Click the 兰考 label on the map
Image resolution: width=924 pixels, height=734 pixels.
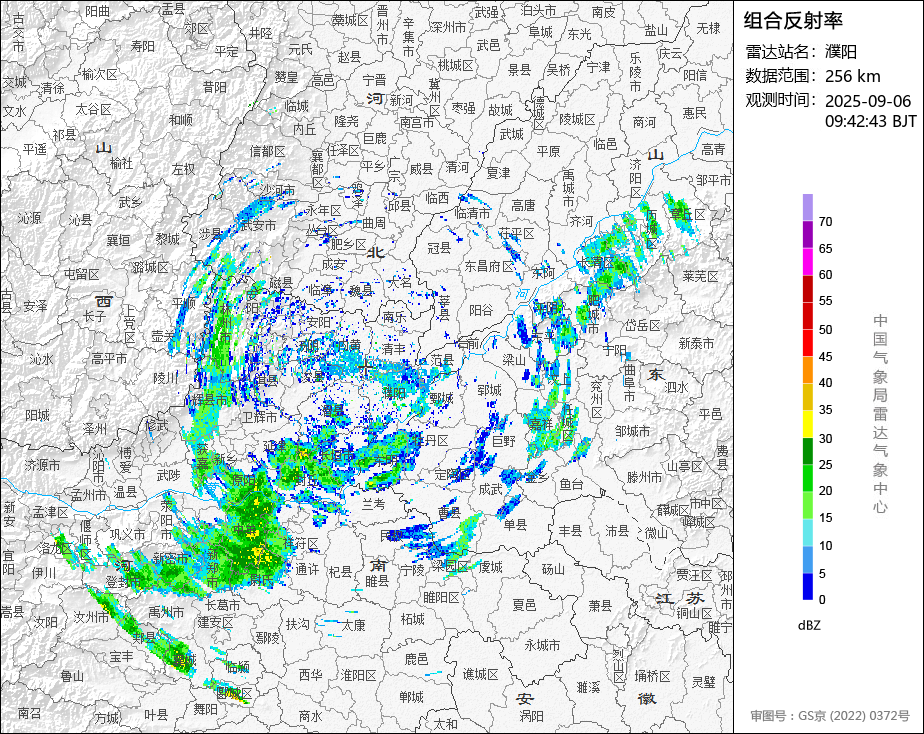pos(374,504)
